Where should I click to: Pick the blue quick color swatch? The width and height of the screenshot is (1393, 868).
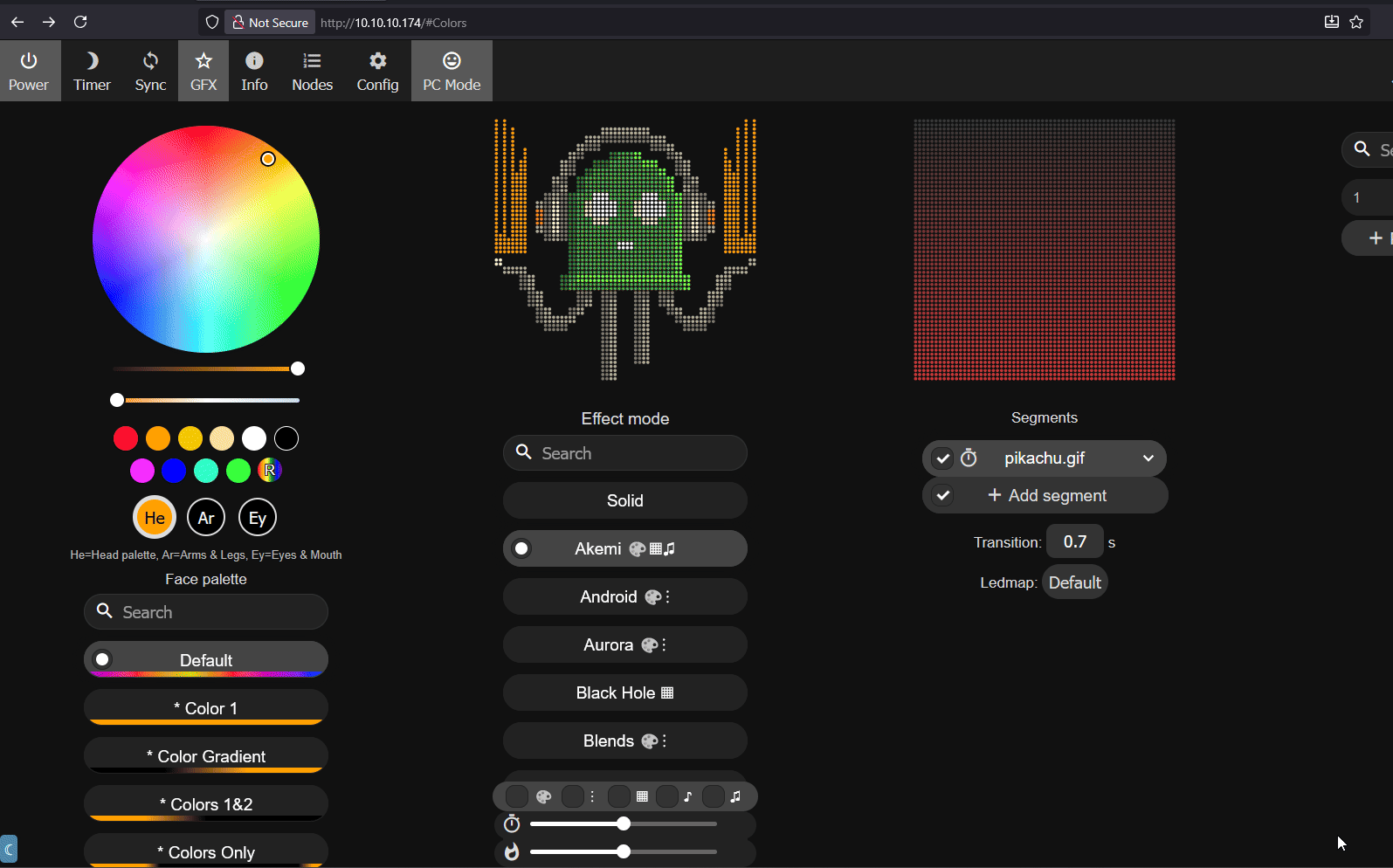[x=174, y=471]
